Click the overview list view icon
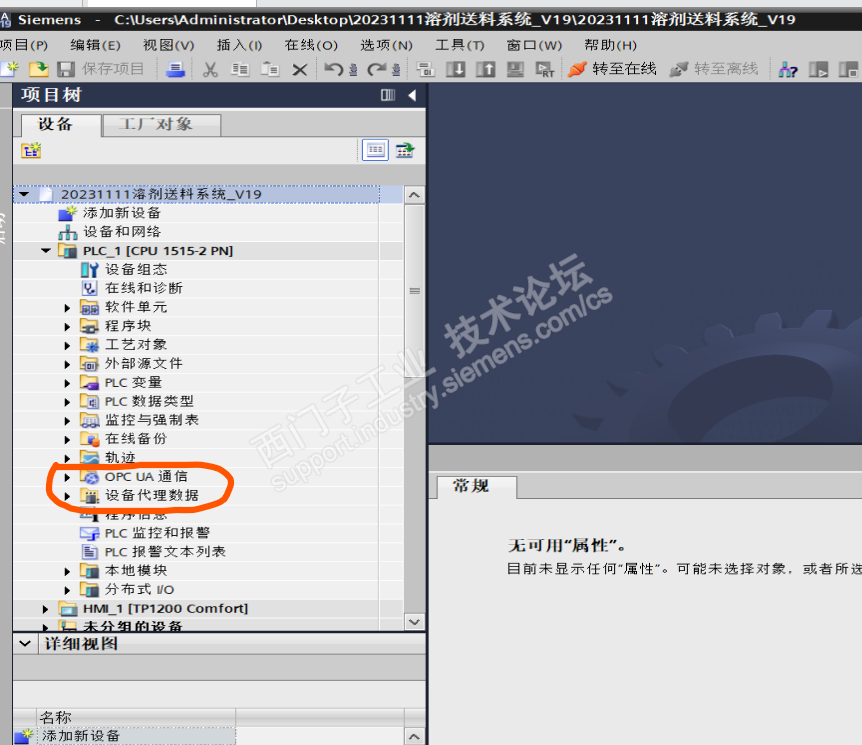Viewport: 862px width, 745px height. point(375,150)
